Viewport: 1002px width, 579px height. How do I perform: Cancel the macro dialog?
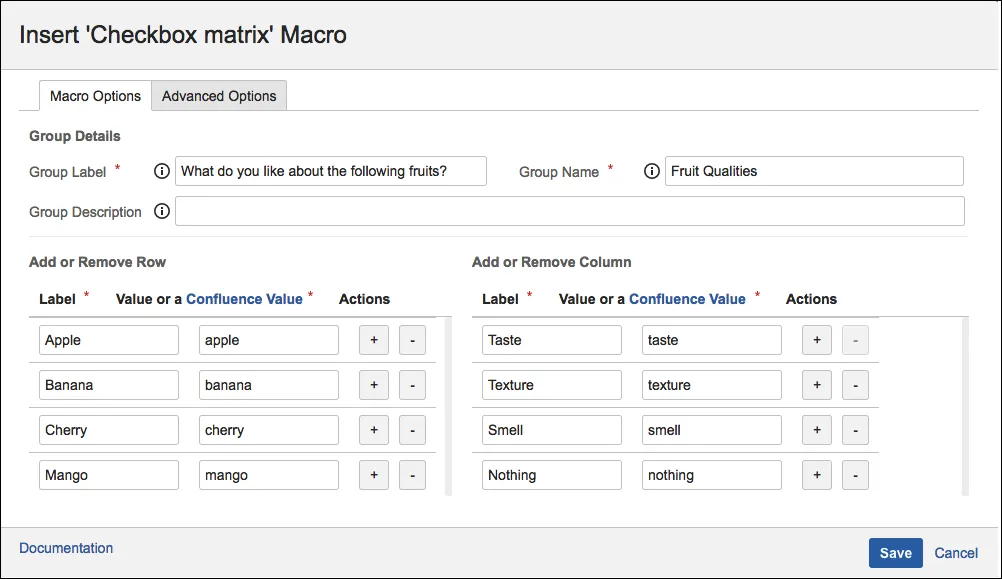pyautogui.click(x=956, y=553)
